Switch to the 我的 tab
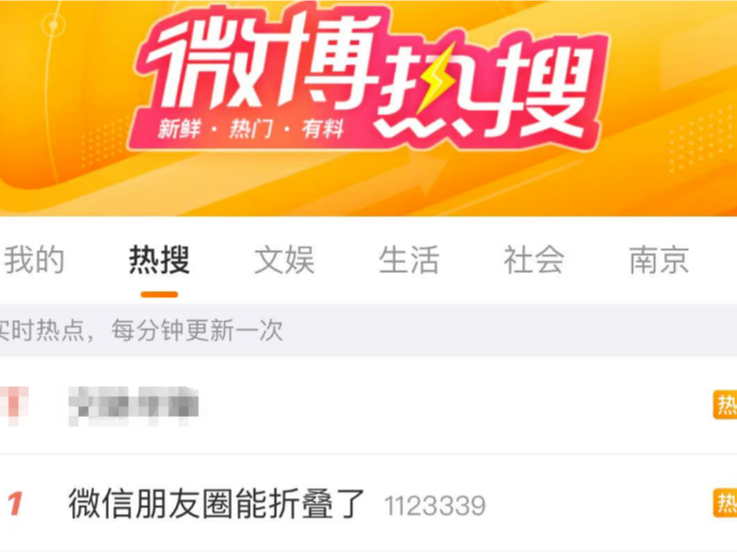Screen dimensions: 737x553 (34, 260)
